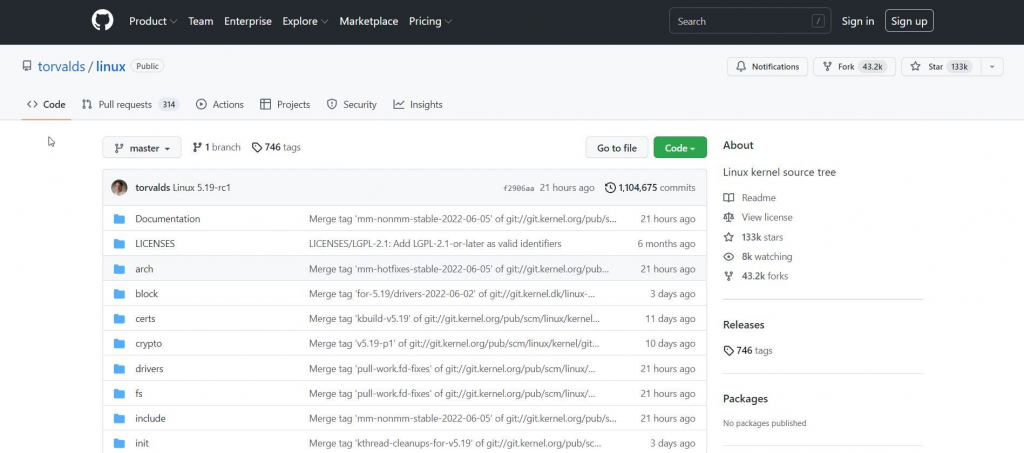Viewport: 1024px width, 453px height.
Task: Open the Insights tab
Action: click(418, 104)
